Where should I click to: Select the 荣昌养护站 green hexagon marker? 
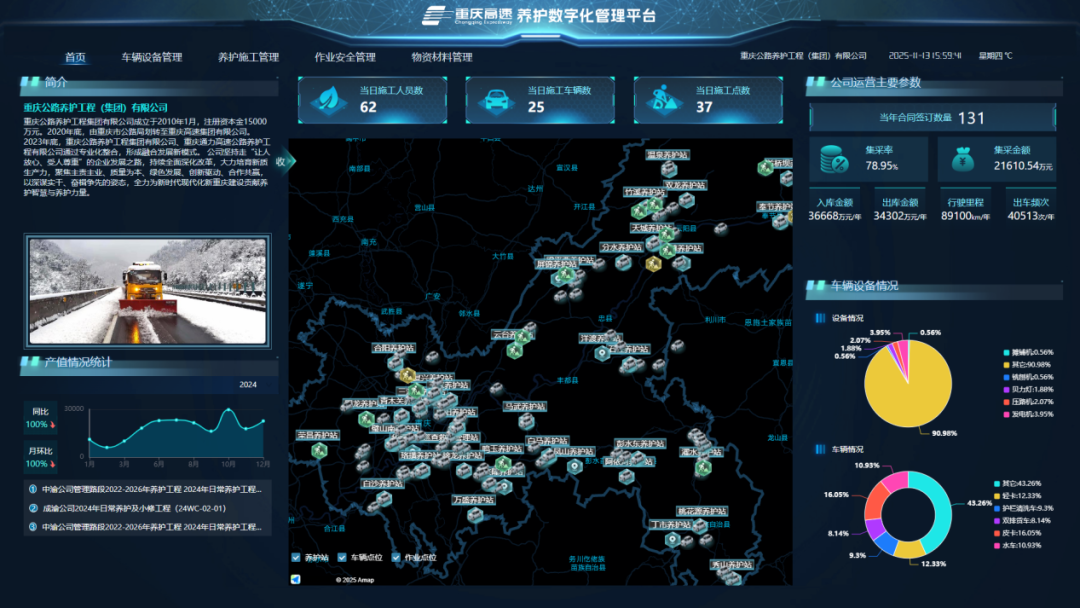[320, 451]
